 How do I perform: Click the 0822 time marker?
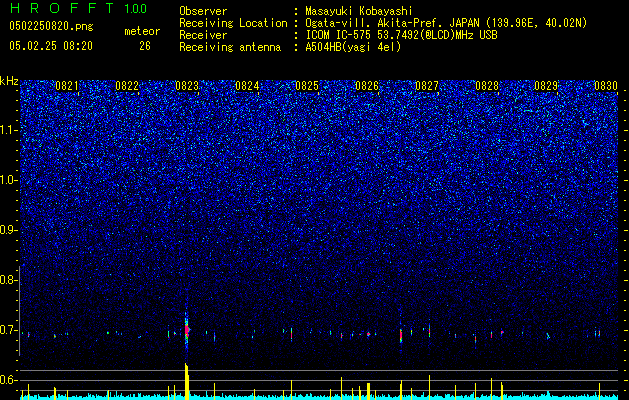click(x=127, y=86)
